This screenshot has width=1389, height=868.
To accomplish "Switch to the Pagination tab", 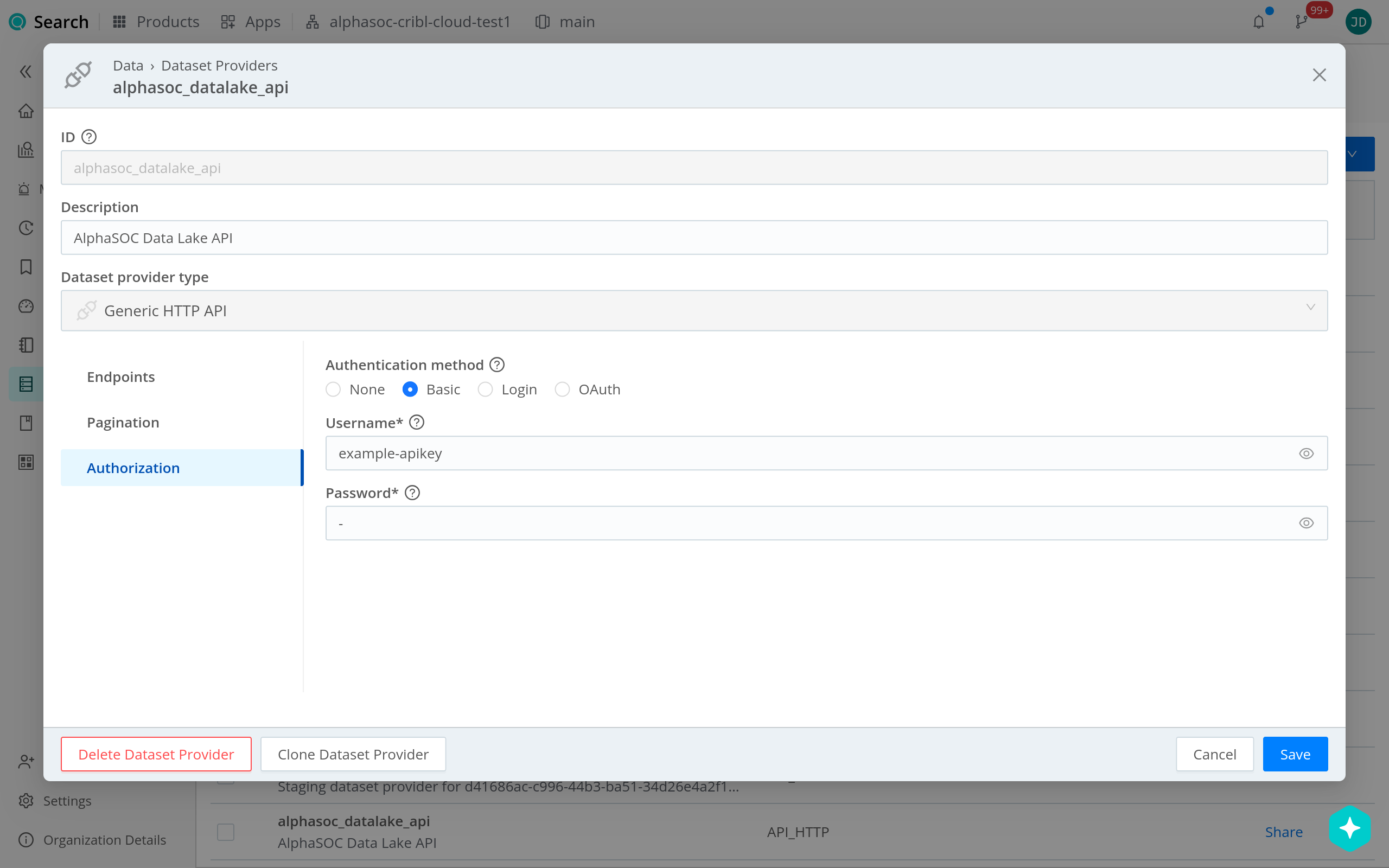I will coord(181,423).
